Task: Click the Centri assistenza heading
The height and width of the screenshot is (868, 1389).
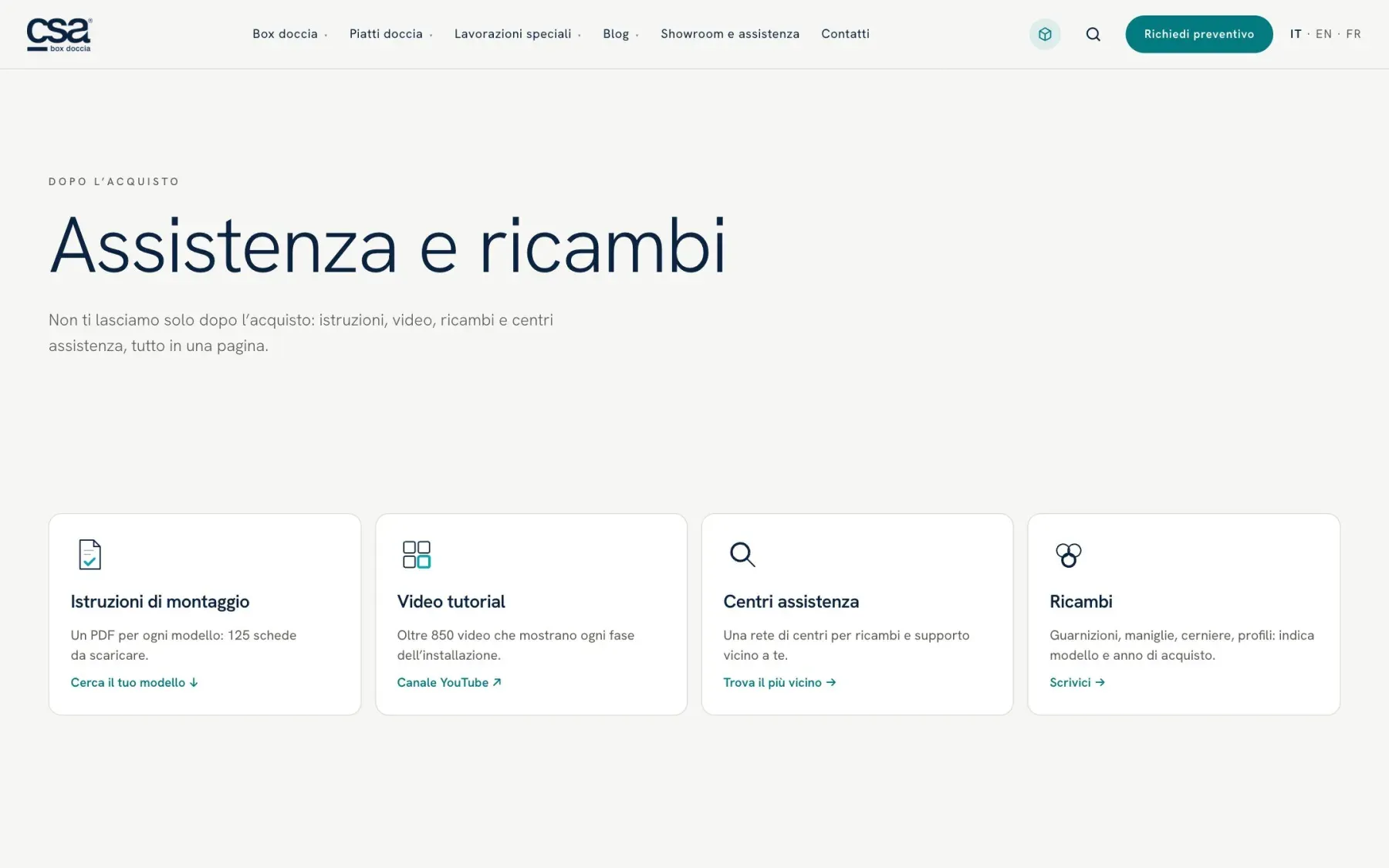Action: click(x=791, y=602)
